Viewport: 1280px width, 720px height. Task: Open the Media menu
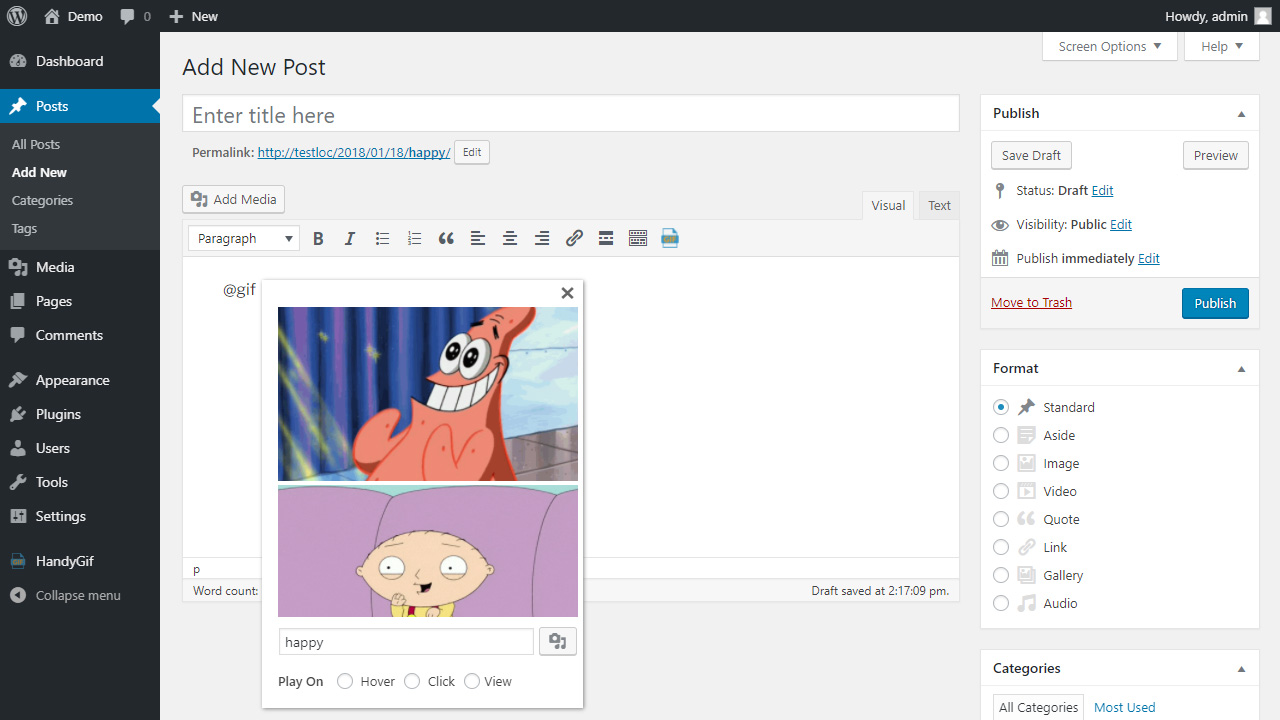(x=80, y=267)
